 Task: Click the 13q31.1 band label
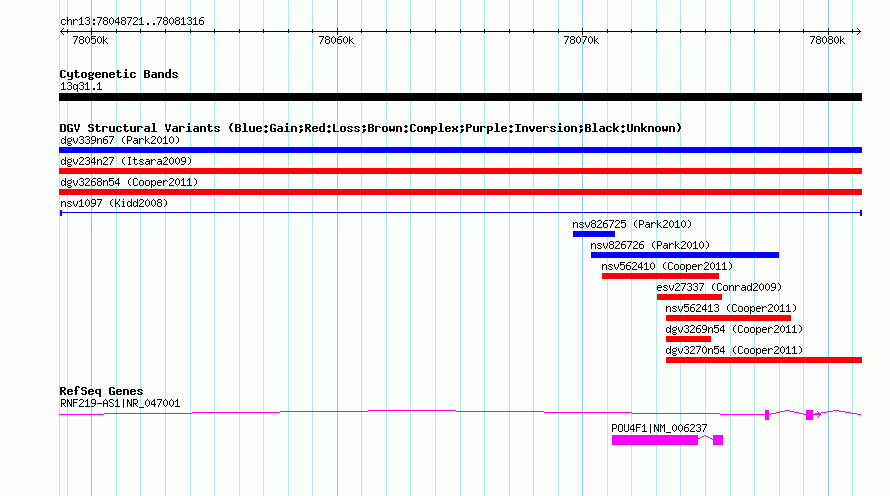point(81,86)
